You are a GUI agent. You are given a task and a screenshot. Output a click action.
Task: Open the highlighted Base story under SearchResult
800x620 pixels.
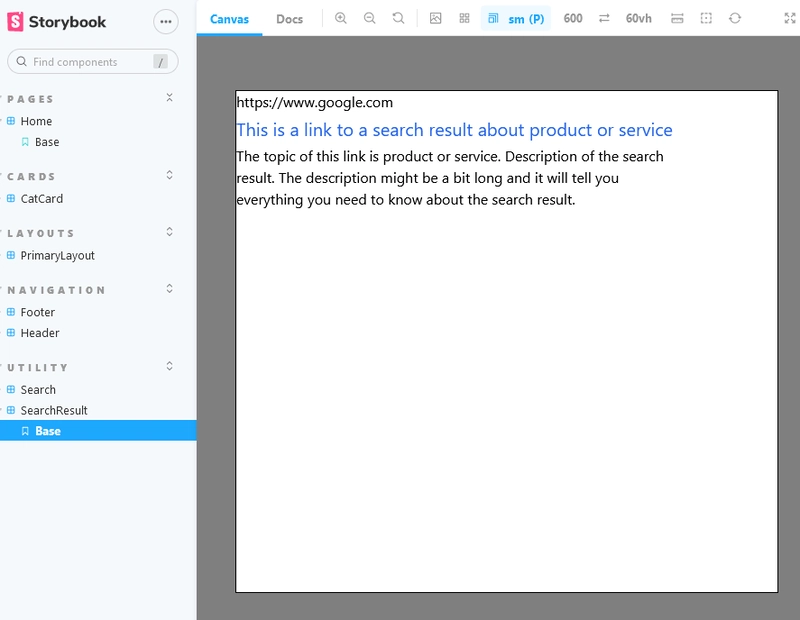point(98,431)
